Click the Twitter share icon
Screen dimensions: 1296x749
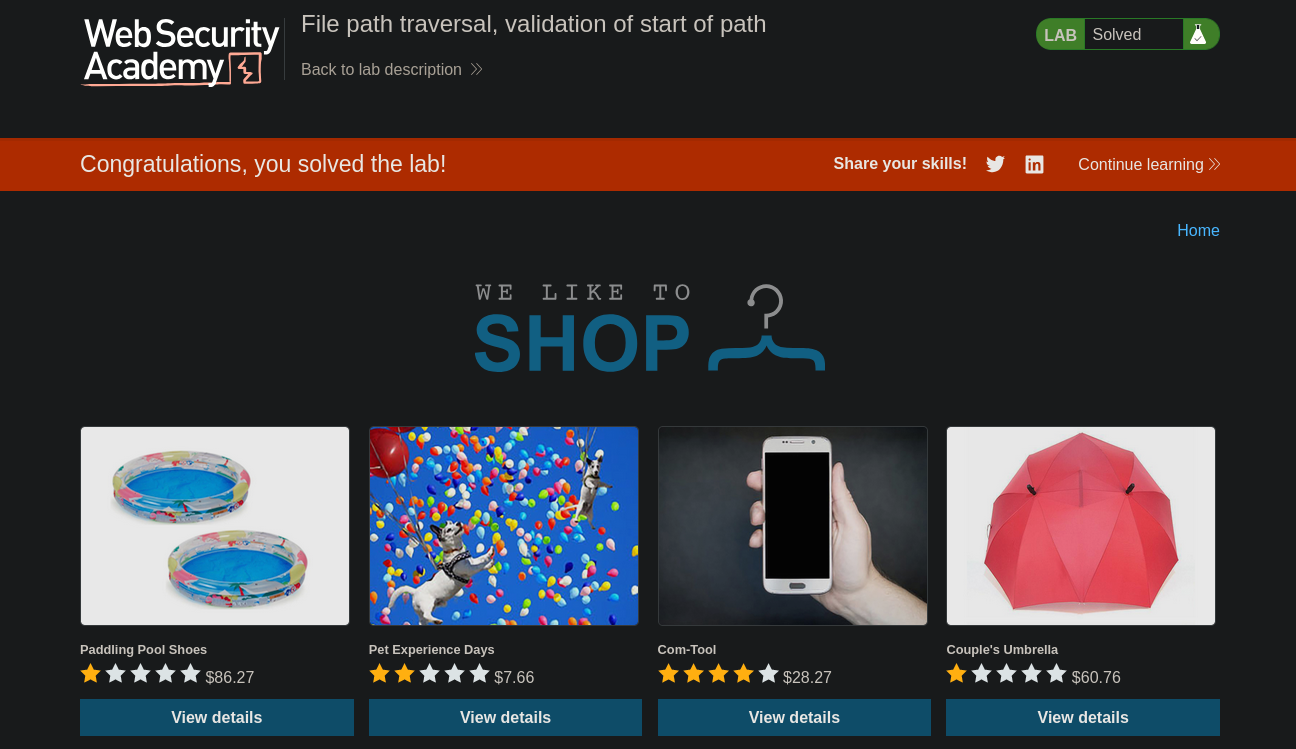click(995, 164)
